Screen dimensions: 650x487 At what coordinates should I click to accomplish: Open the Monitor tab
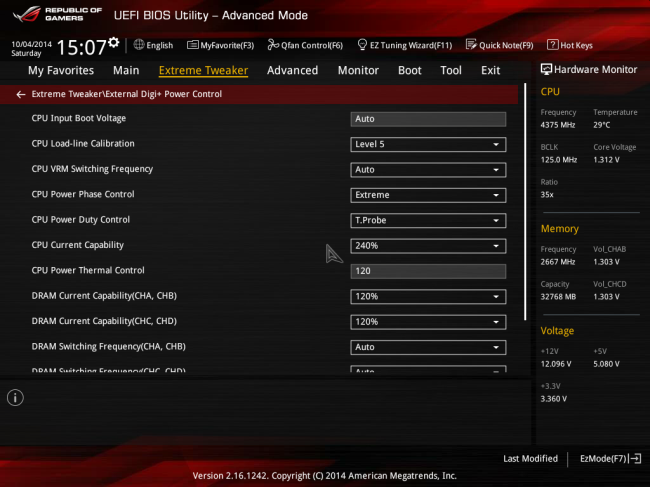(358, 70)
